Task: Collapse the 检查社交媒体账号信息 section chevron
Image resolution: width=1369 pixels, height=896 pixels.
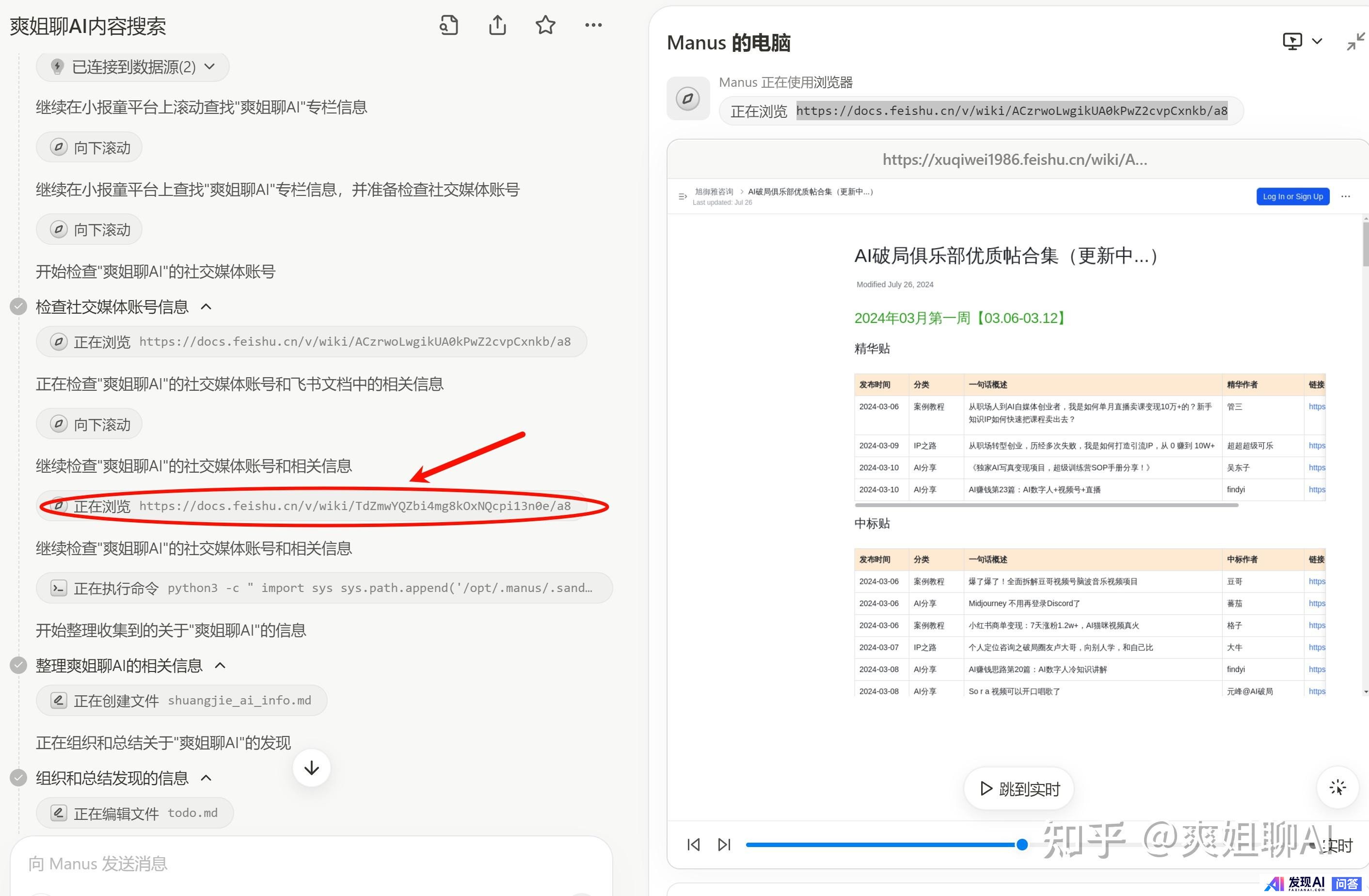Action: 206,307
